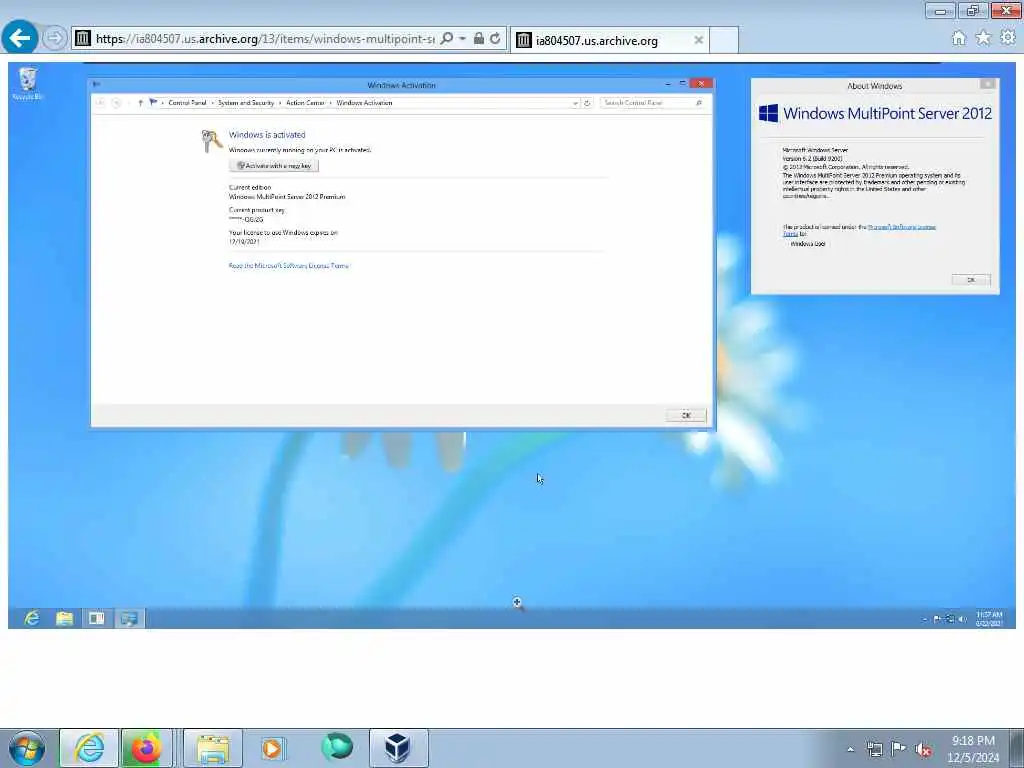
Task: Click 'Activate with a new key' button
Action: 274,166
